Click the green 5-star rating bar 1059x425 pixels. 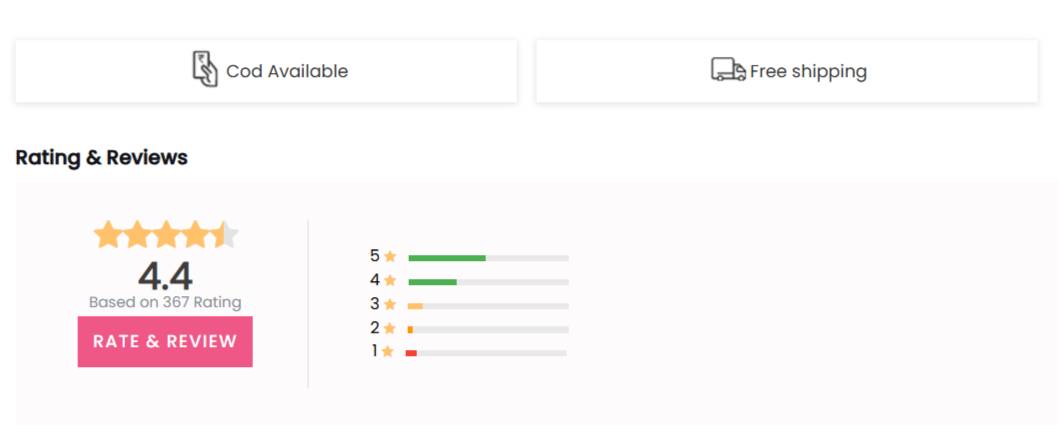pyautogui.click(x=488, y=258)
